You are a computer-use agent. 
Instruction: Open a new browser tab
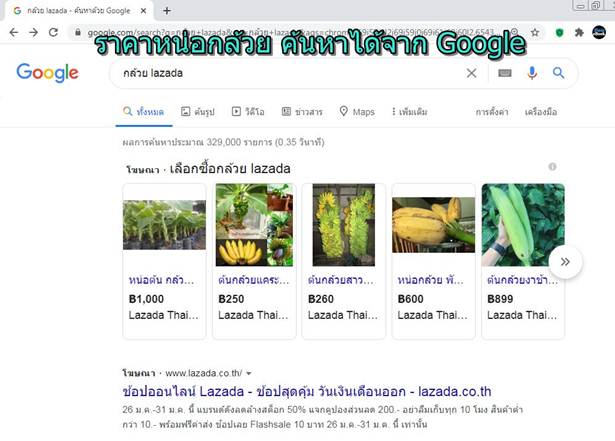[167, 11]
